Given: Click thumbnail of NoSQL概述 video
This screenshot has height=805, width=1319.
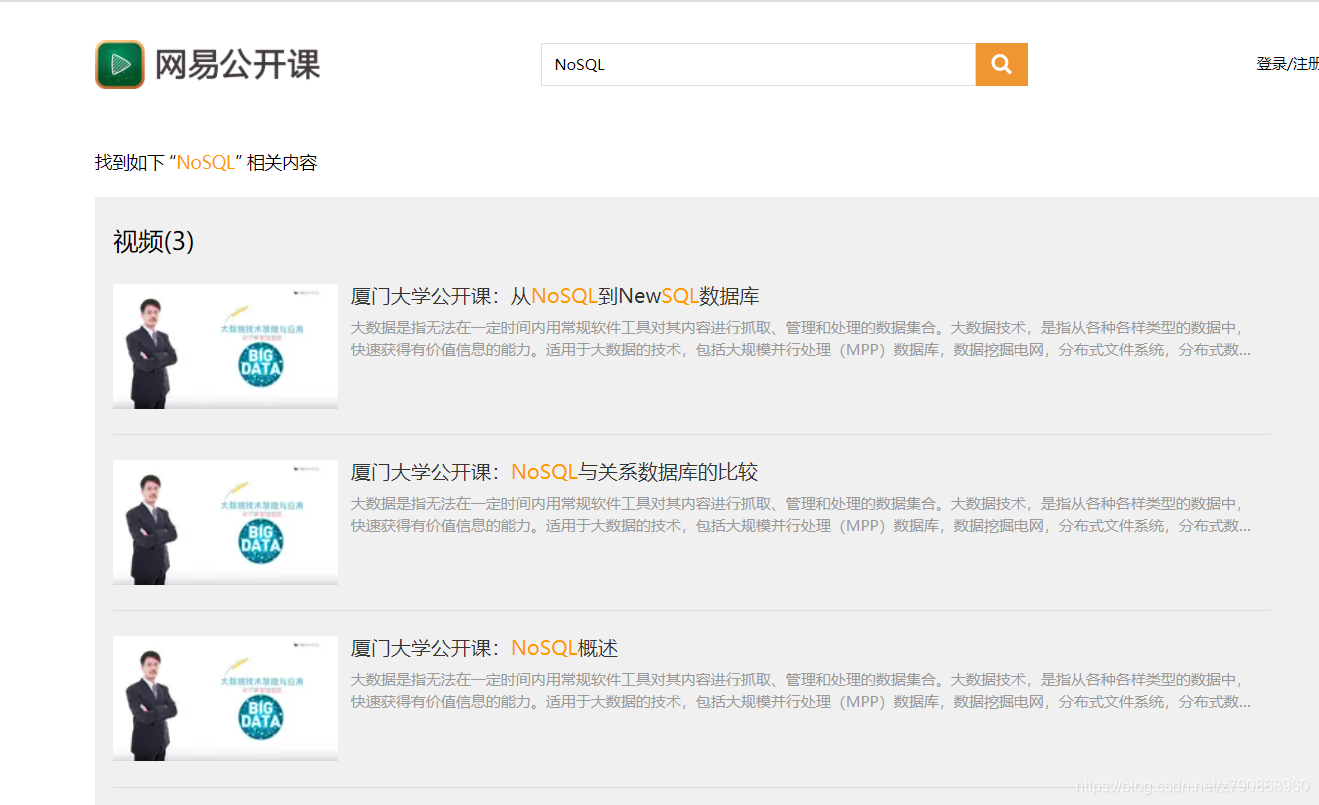Looking at the screenshot, I should click(x=225, y=698).
